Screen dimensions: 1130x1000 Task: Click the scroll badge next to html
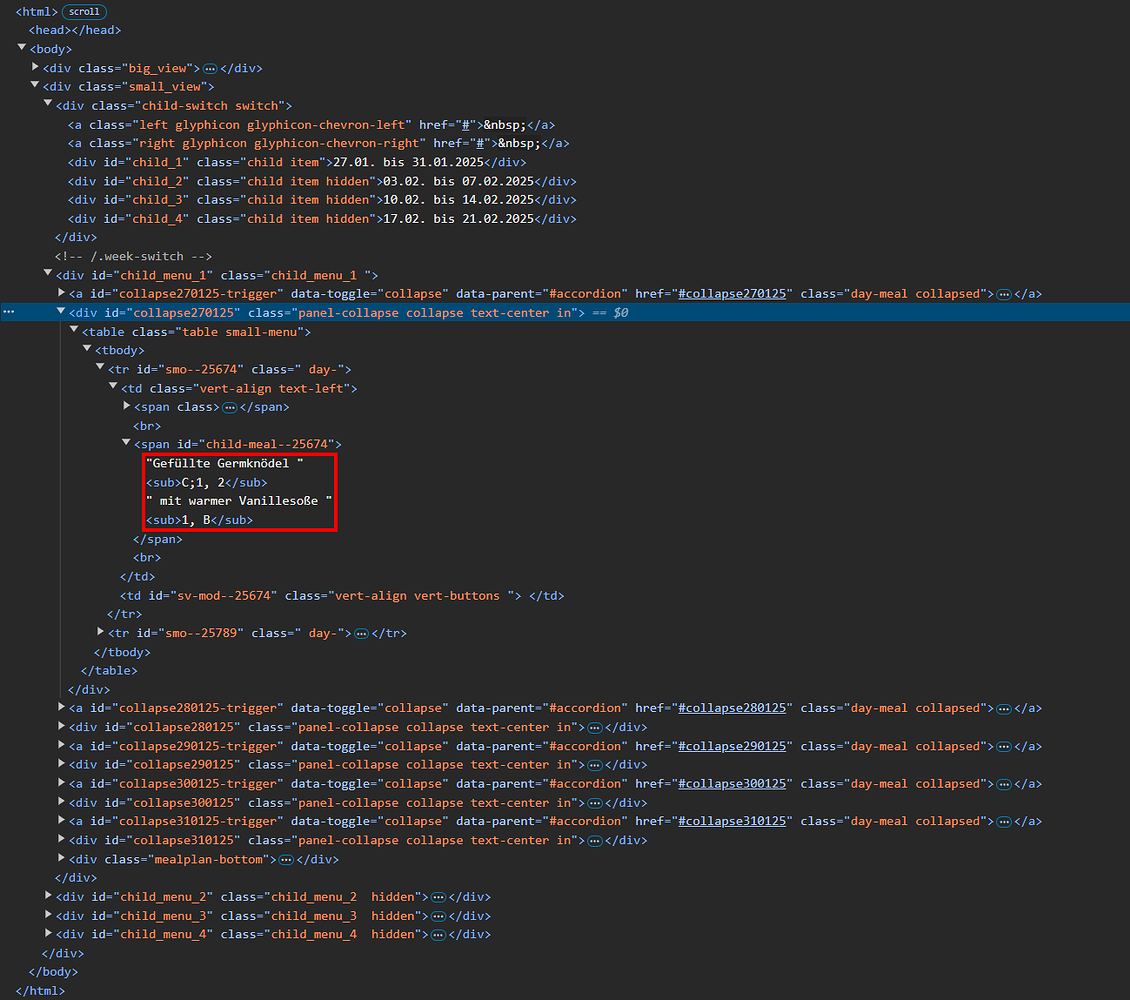pyautogui.click(x=83, y=11)
